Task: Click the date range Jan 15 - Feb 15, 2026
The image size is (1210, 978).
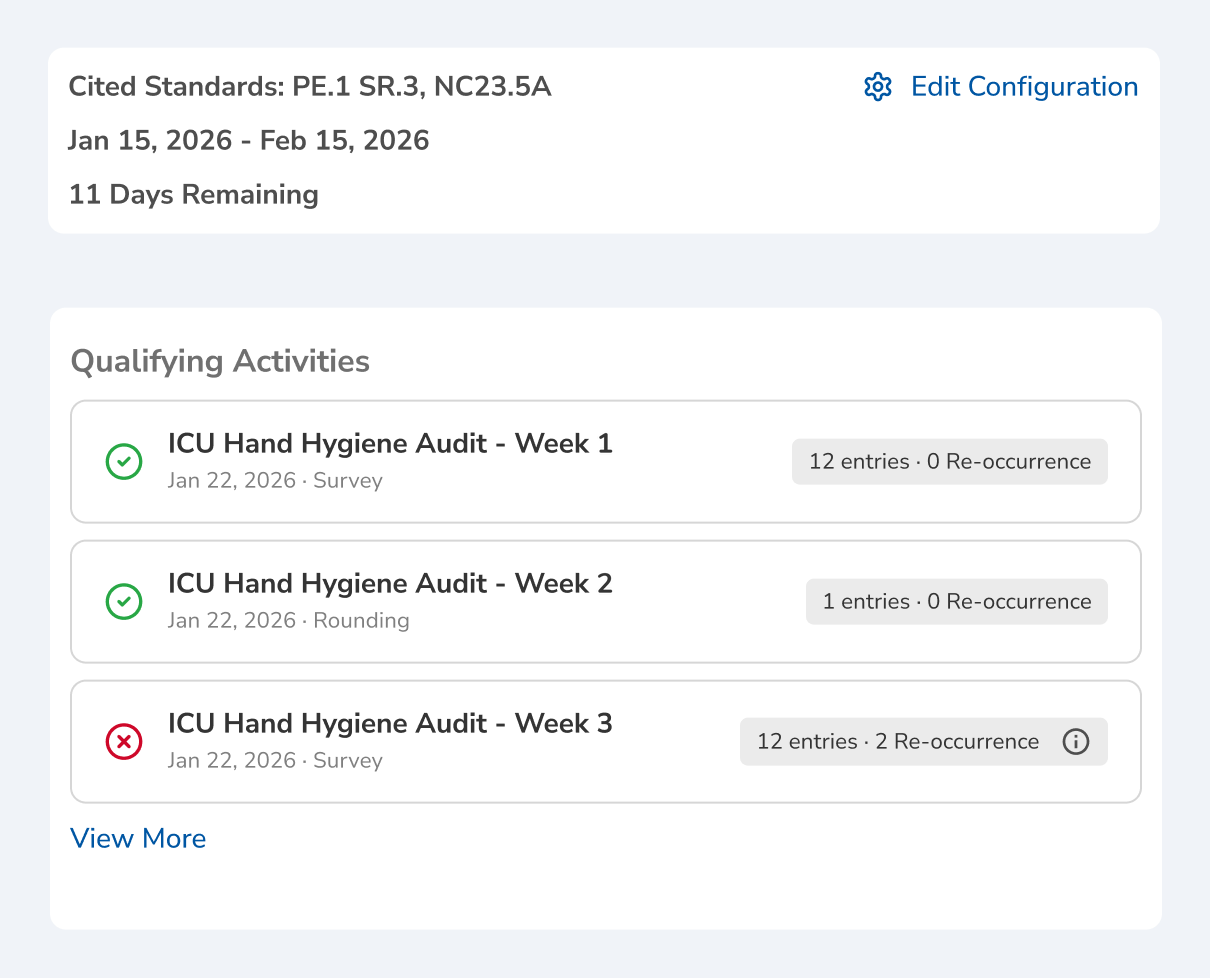Action: click(x=249, y=140)
